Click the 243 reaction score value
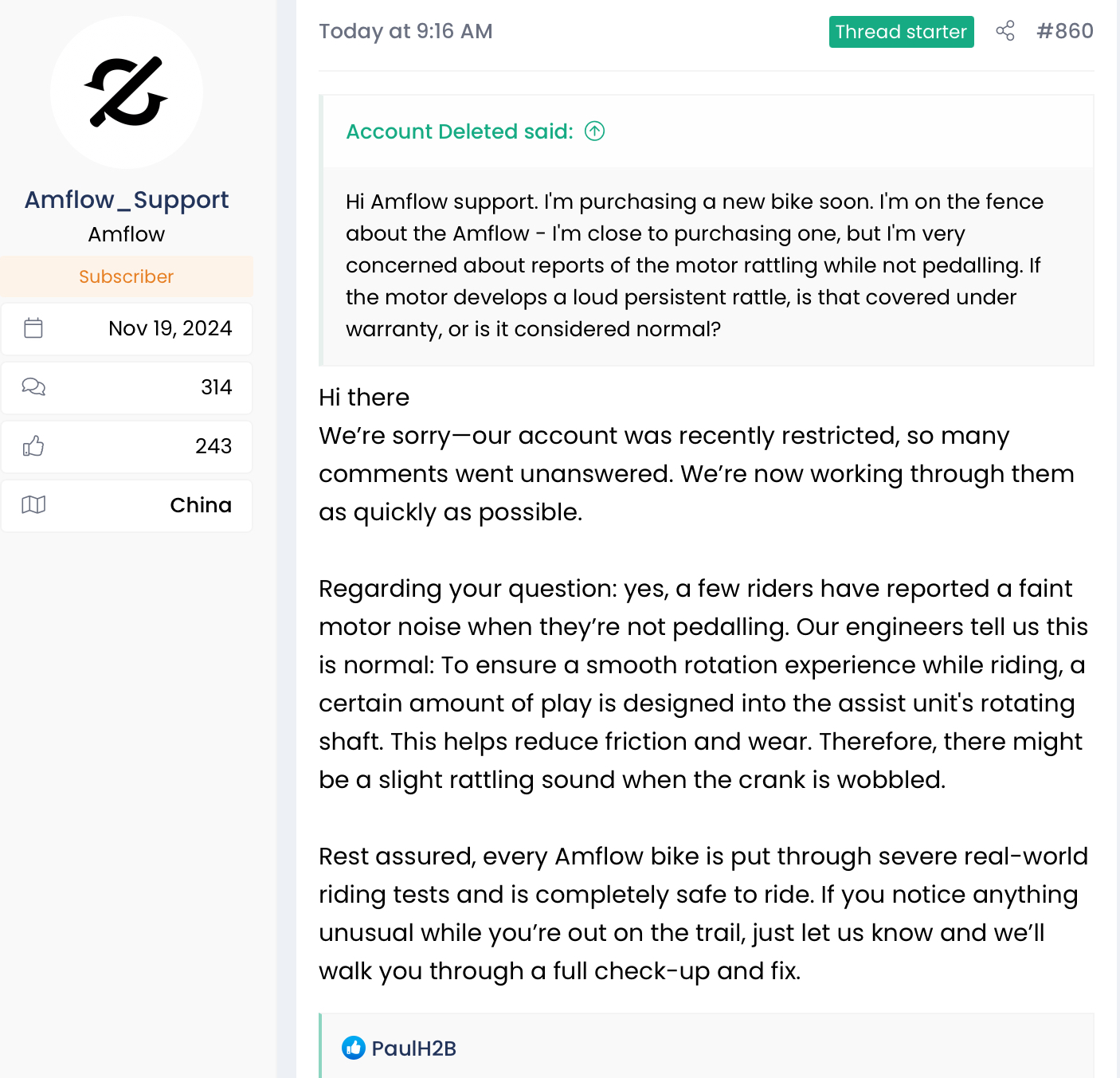 tap(213, 446)
